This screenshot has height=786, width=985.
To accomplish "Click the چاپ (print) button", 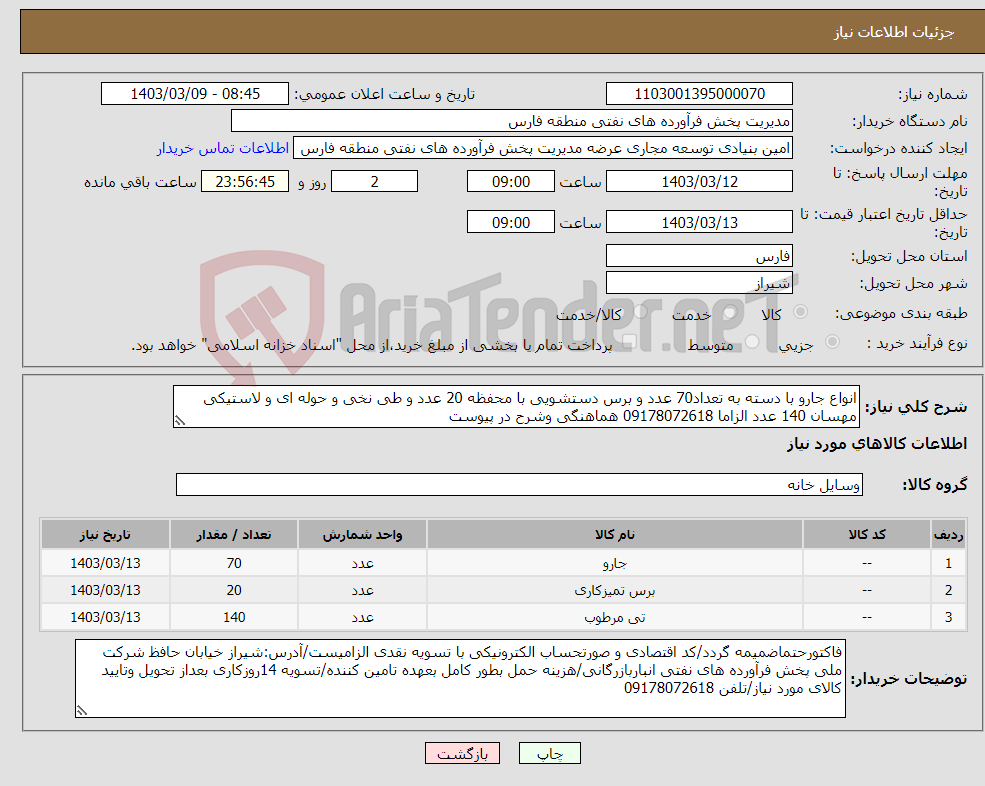I will point(550,753).
